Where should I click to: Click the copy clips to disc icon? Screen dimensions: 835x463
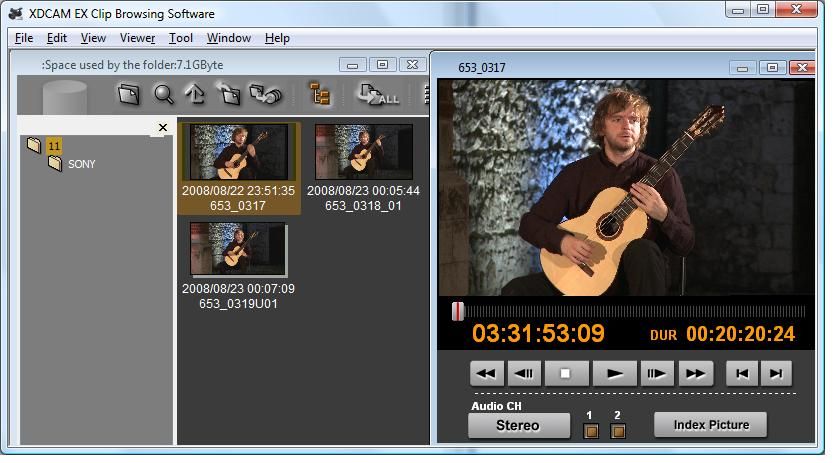pyautogui.click(x=265, y=94)
